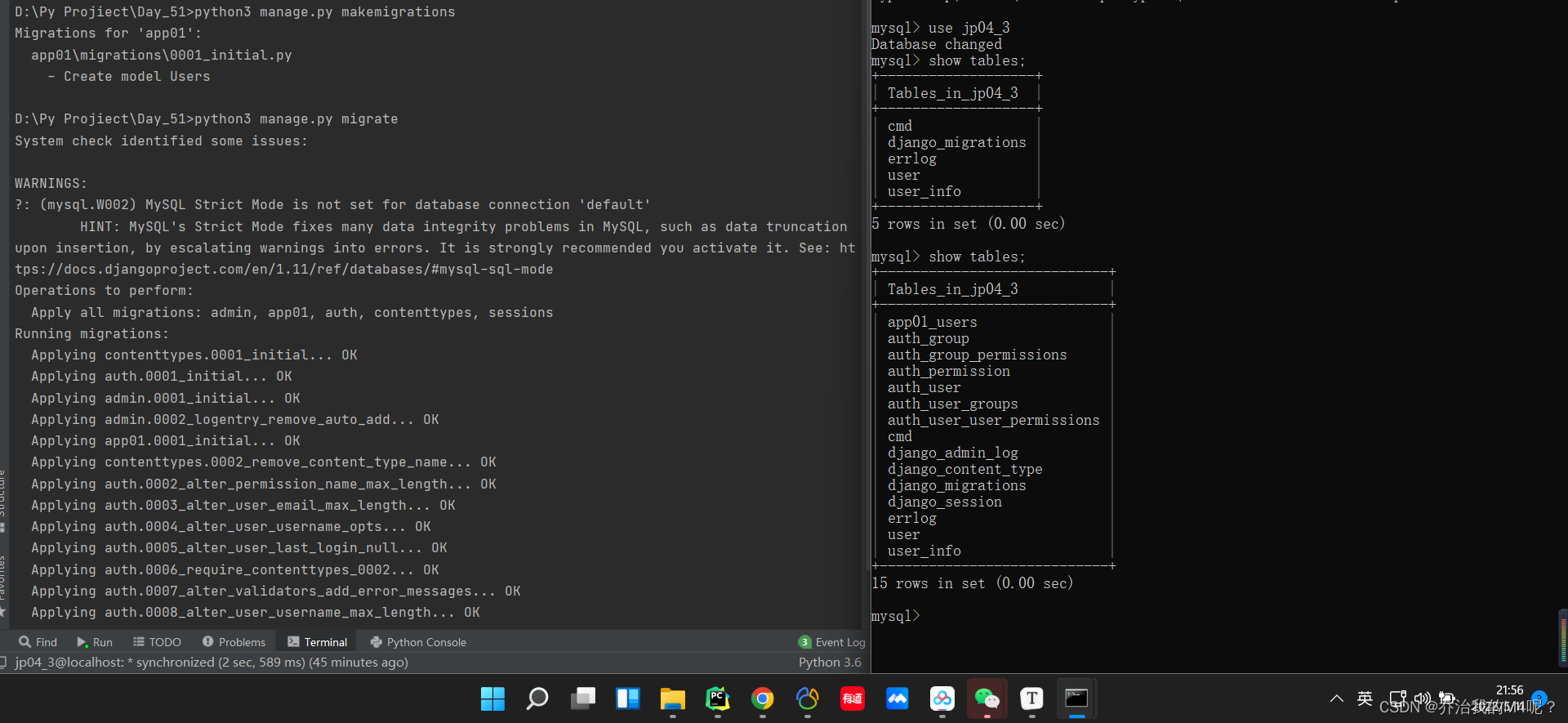1568x723 pixels.
Task: Open Typora T icon on taskbar
Action: (1032, 698)
